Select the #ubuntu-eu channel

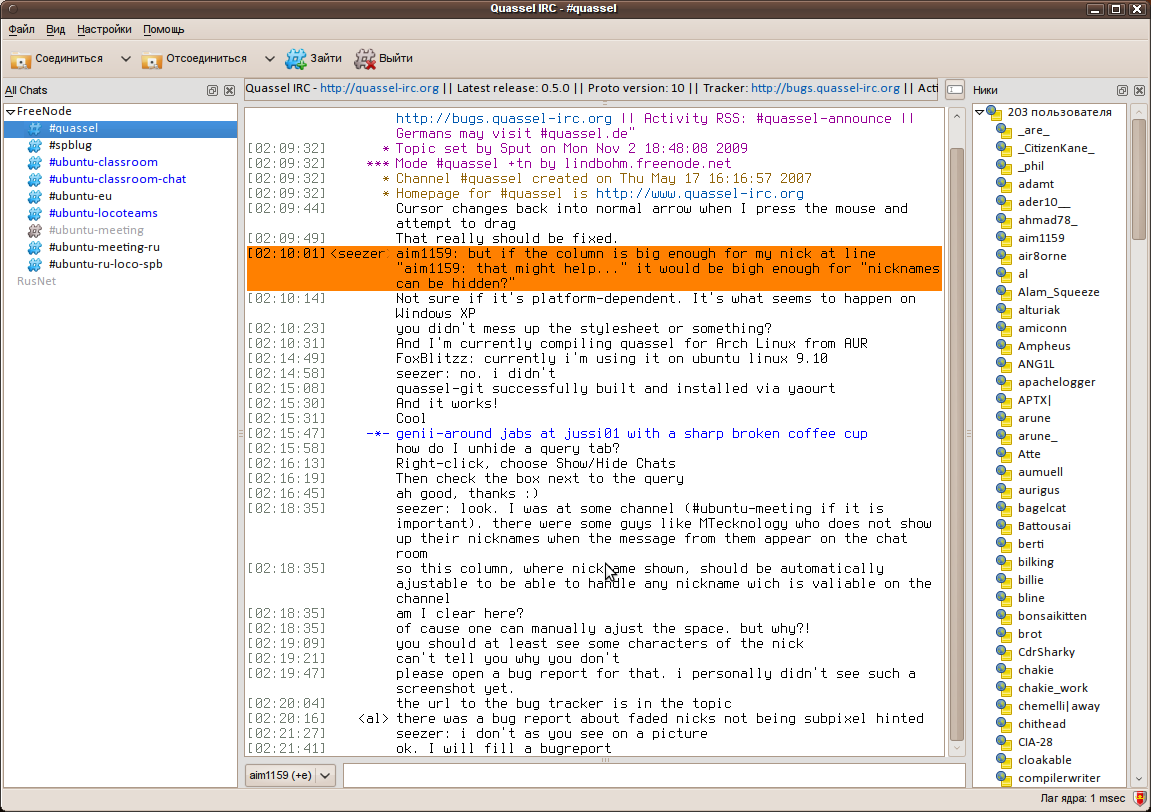click(x=80, y=196)
